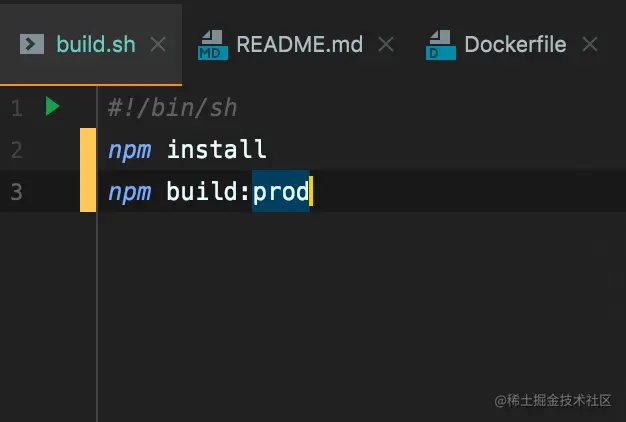Close the README.md tab
626x422 pixels.
[x=386, y=44]
